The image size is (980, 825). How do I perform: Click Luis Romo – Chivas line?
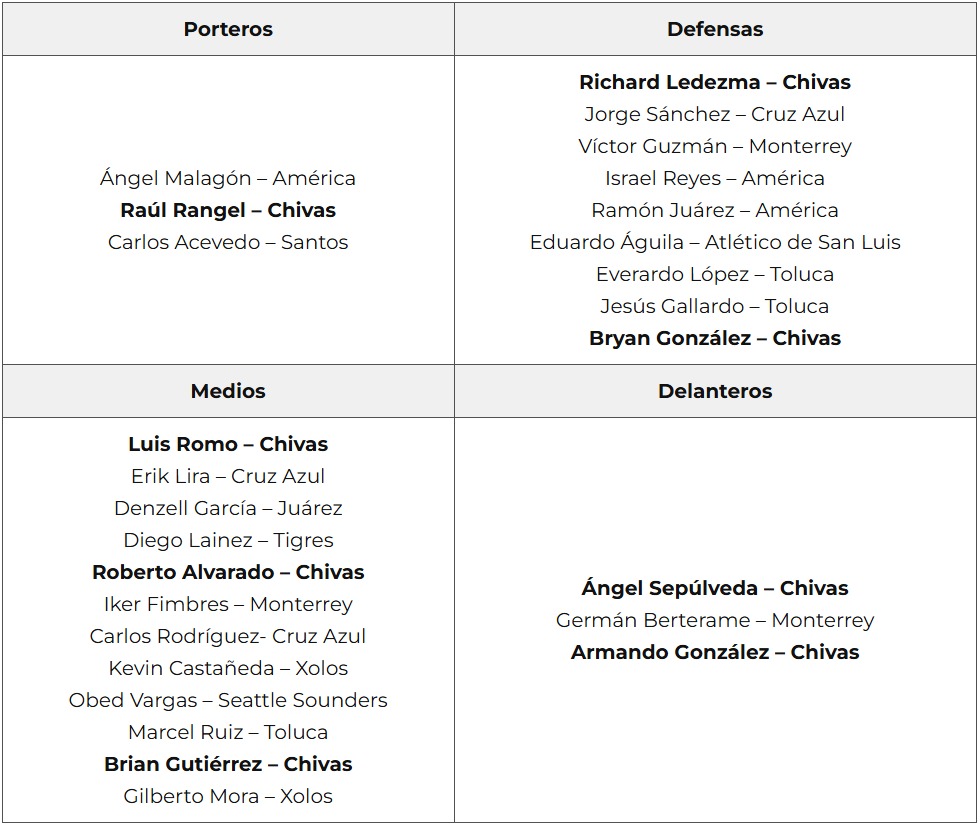(228, 444)
